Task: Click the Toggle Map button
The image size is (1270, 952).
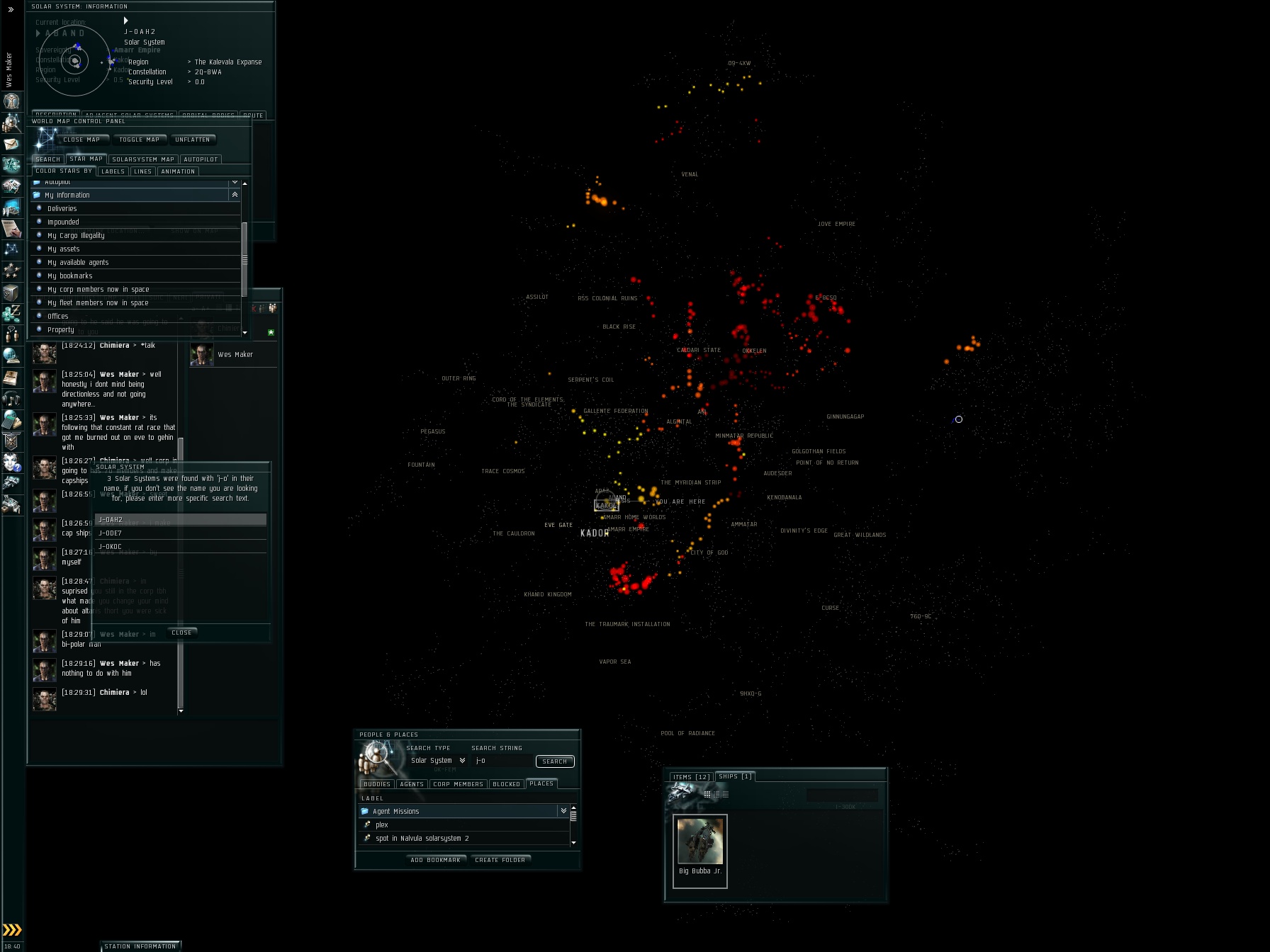Action: coord(140,140)
